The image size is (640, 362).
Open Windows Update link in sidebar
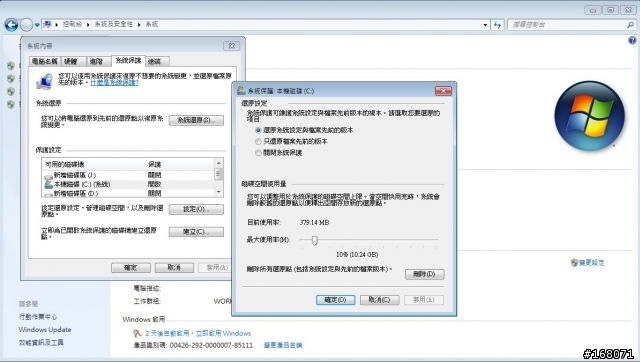pos(45,330)
